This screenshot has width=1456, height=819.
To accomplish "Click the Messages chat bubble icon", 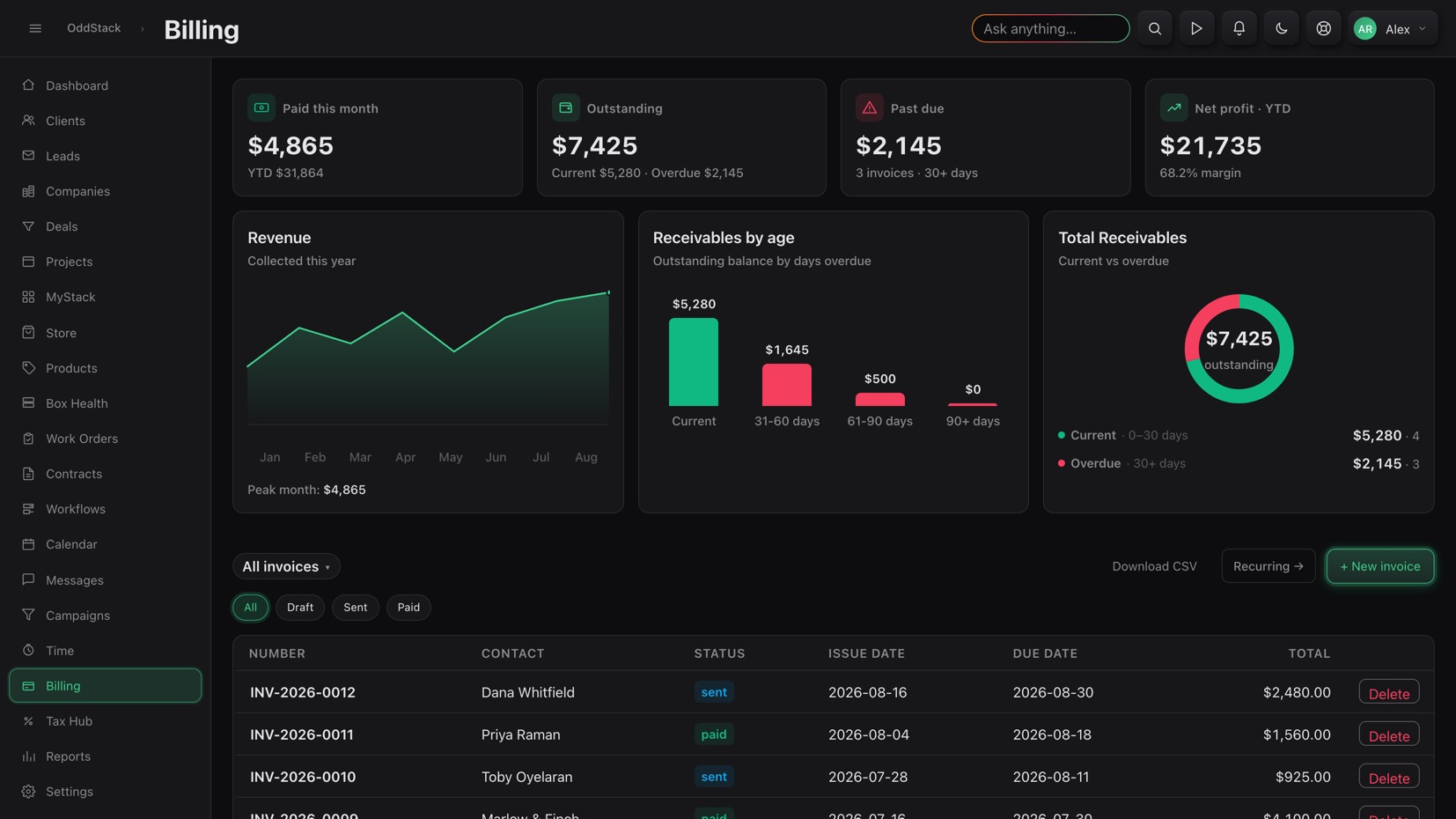I will [28, 580].
